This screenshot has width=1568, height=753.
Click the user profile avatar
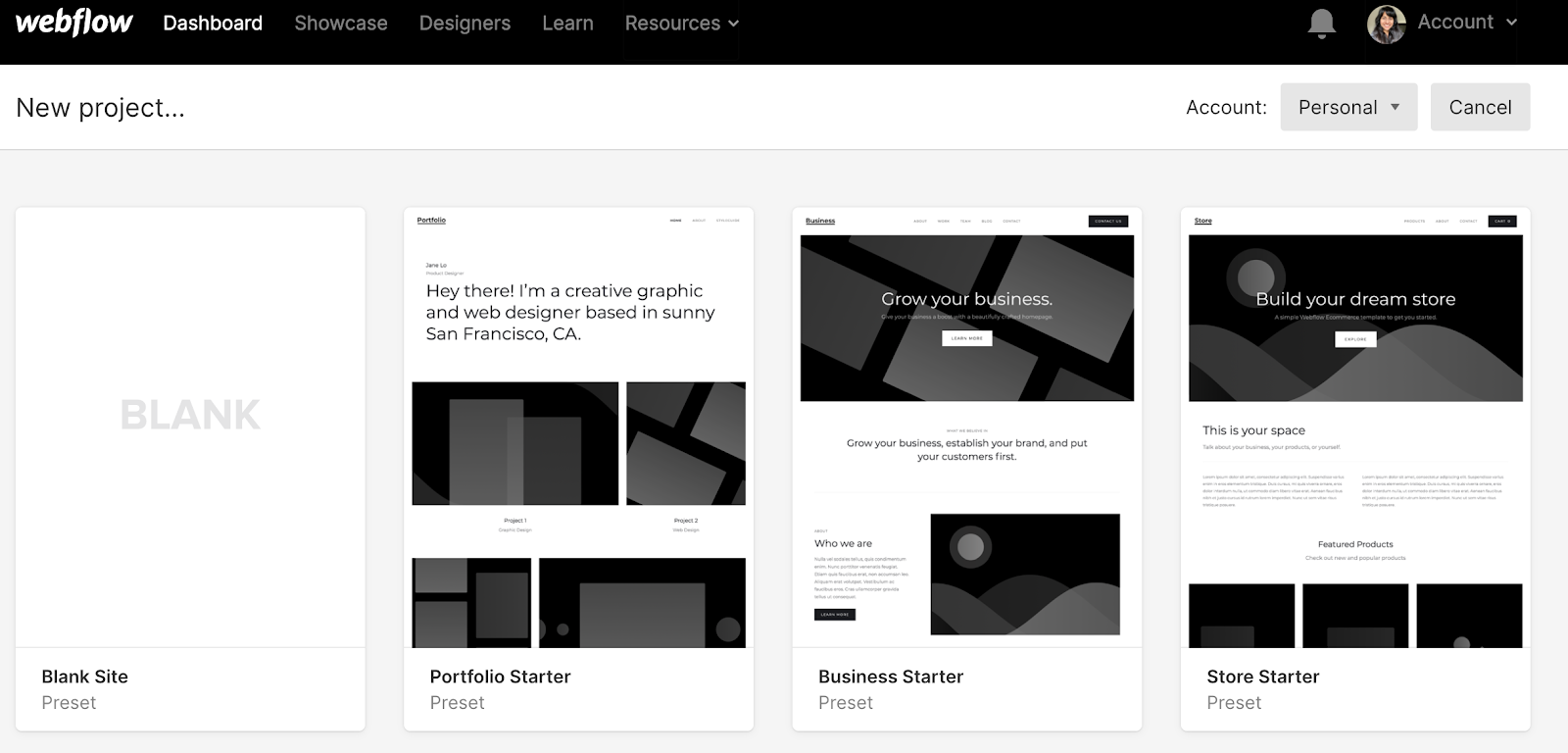click(1386, 24)
